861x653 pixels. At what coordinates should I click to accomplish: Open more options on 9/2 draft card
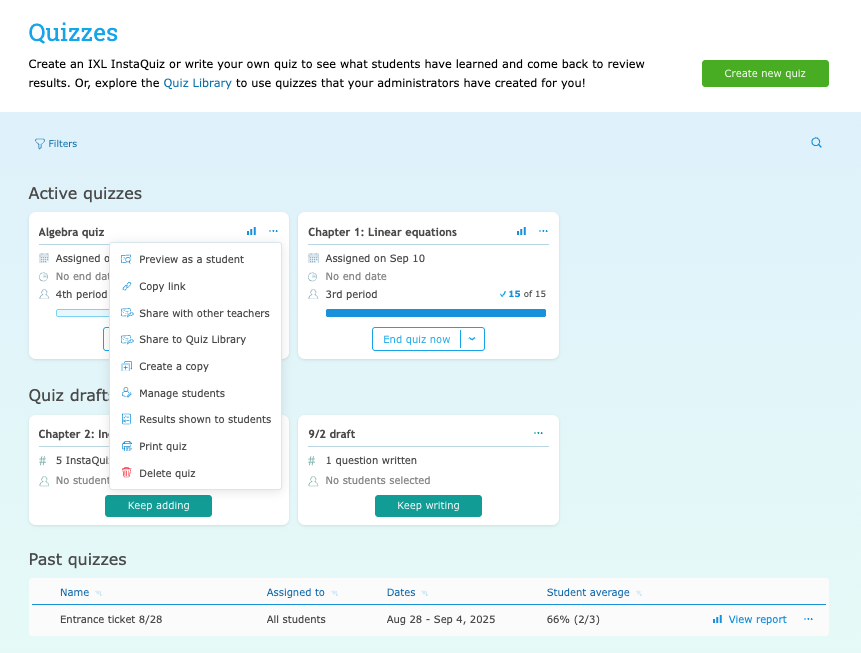(538, 434)
